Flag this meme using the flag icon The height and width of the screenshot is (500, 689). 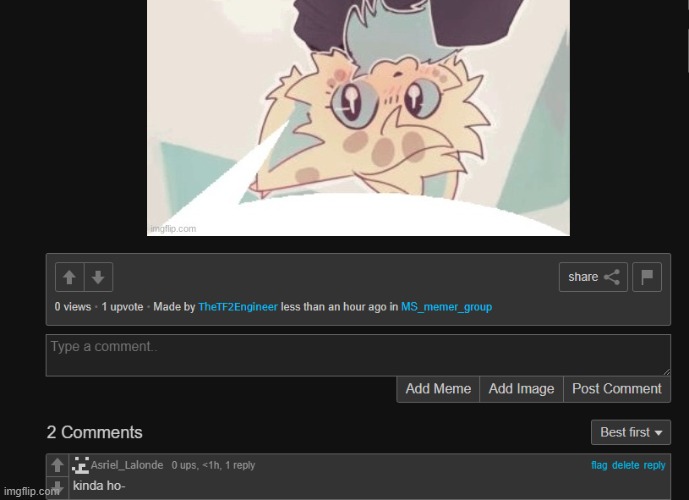tap(647, 277)
